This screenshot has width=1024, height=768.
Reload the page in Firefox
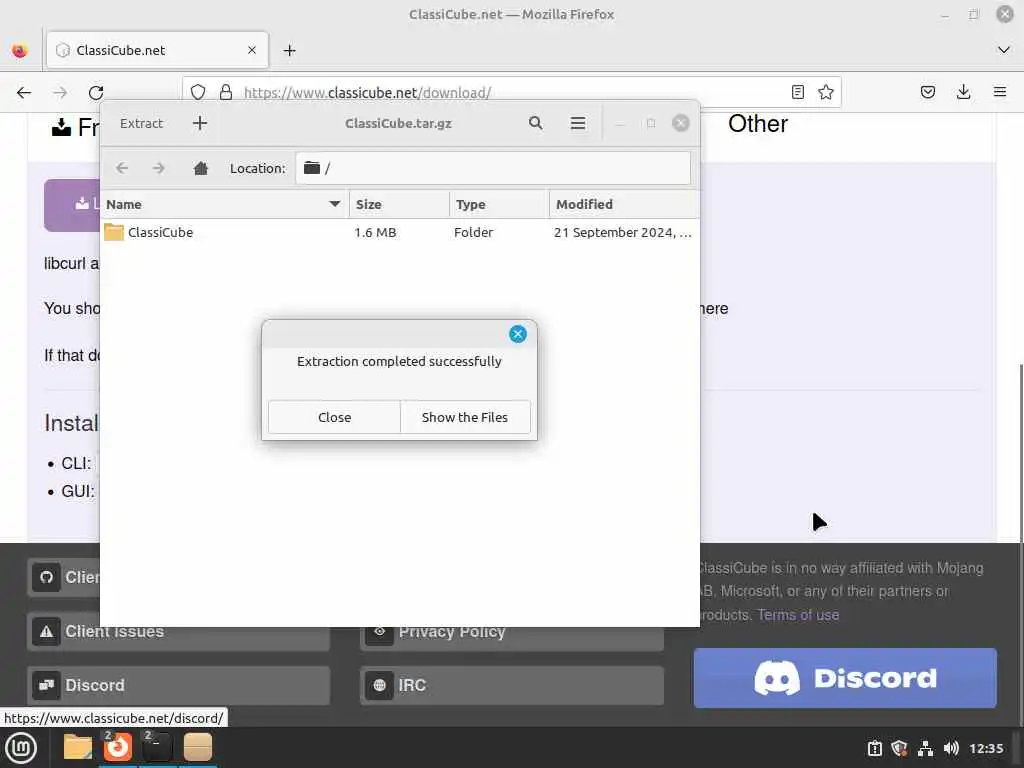pos(96,93)
